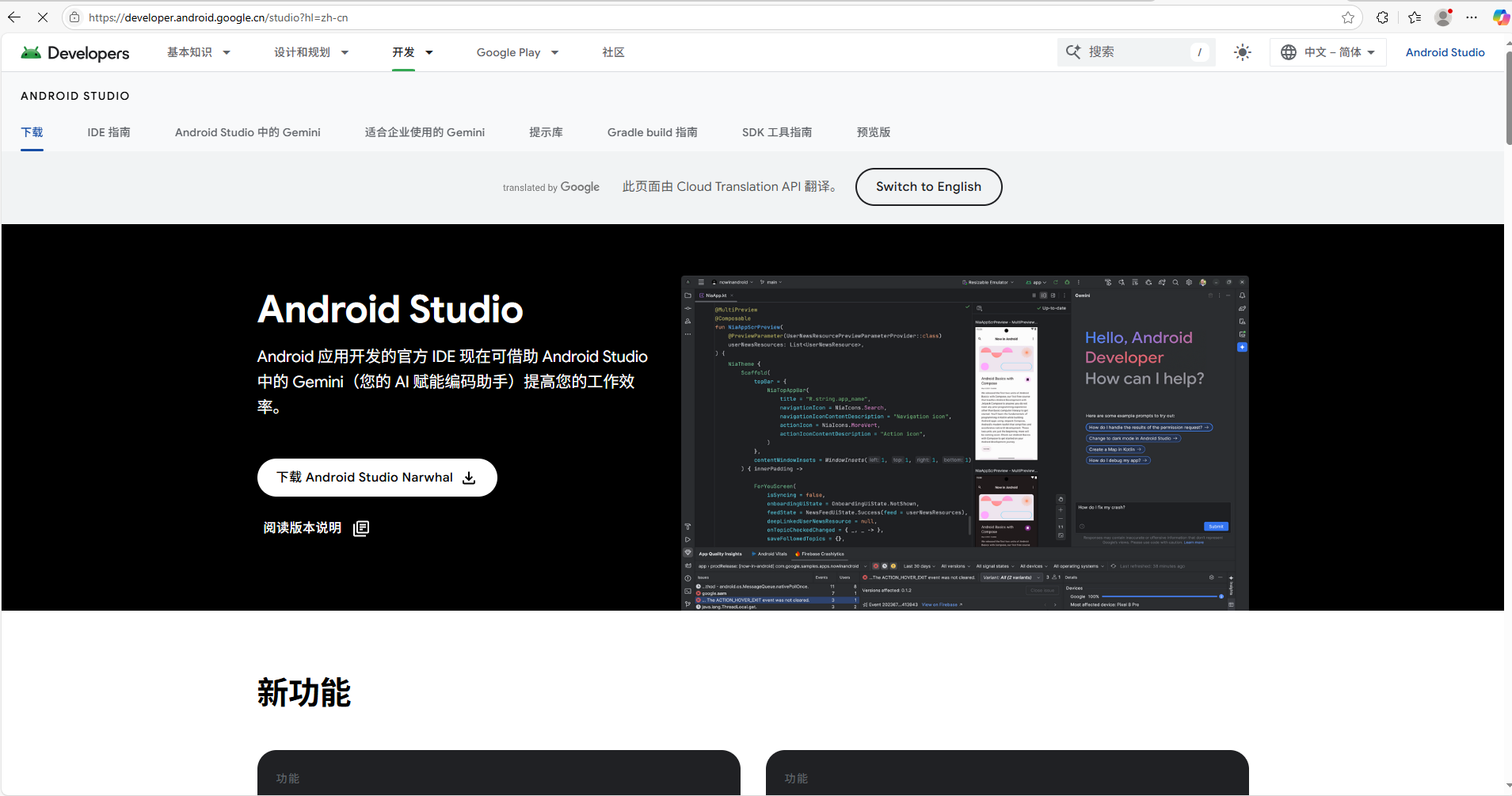Switch to the 预览版 tab
This screenshot has height=796, width=1512.
874,132
